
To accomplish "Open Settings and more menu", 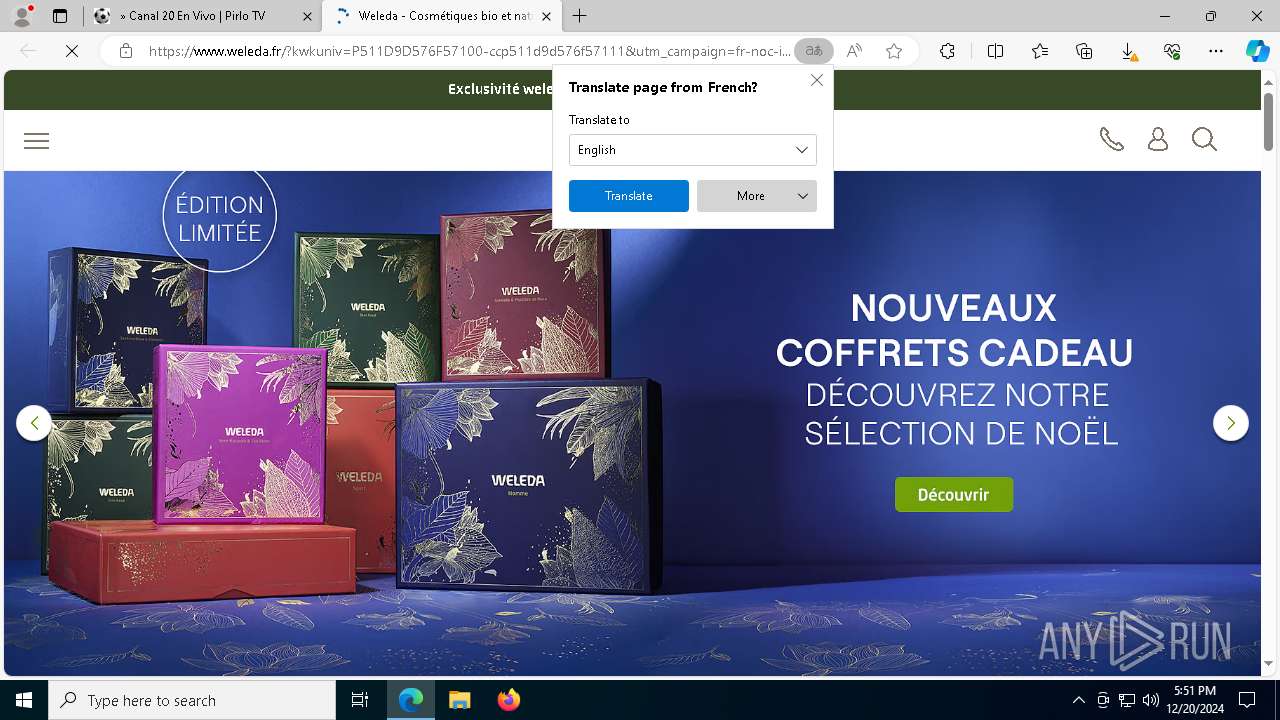I will pos(1216,51).
